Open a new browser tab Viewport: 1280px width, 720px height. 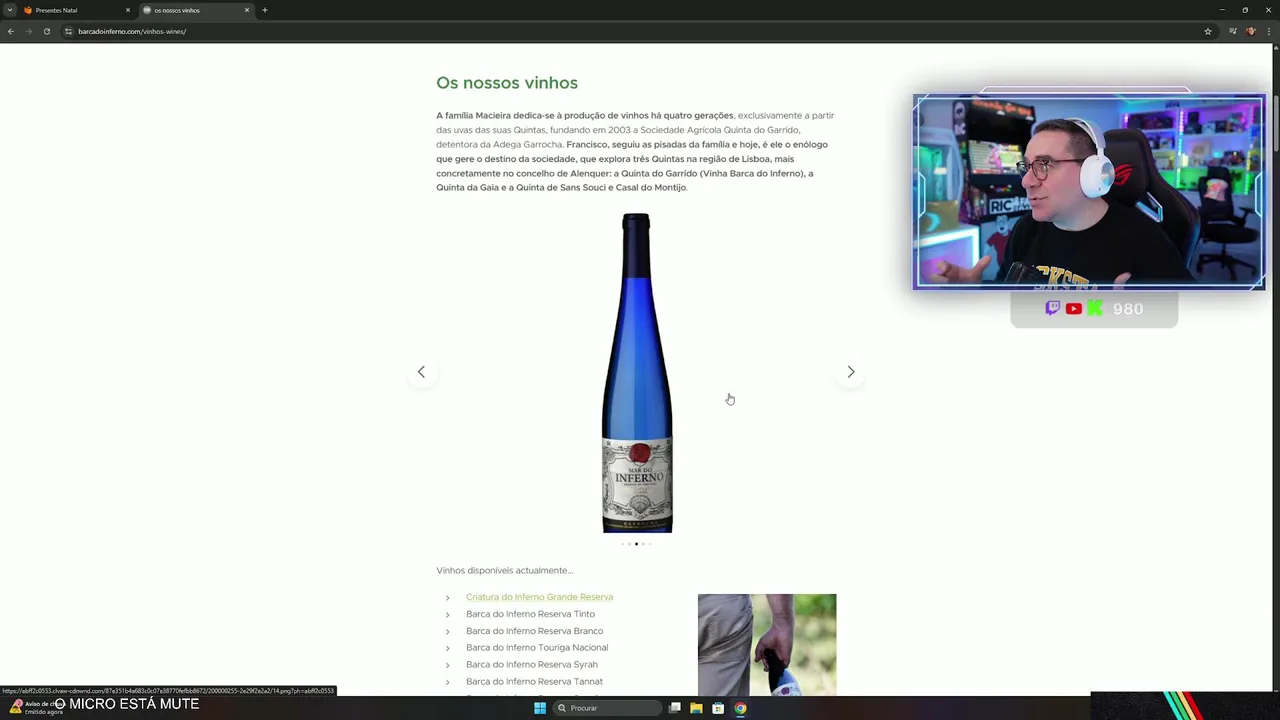coord(264,10)
